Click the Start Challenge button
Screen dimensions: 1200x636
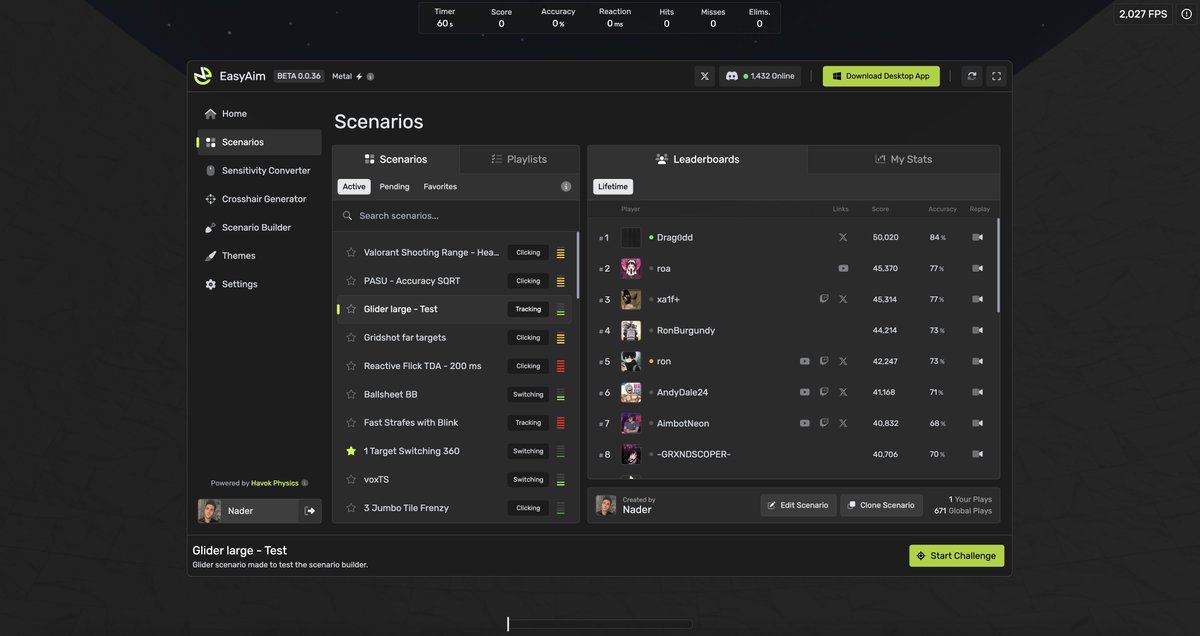coord(956,556)
